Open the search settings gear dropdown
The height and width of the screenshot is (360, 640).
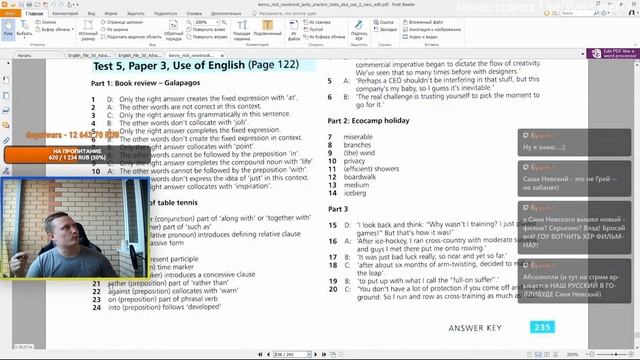point(605,13)
